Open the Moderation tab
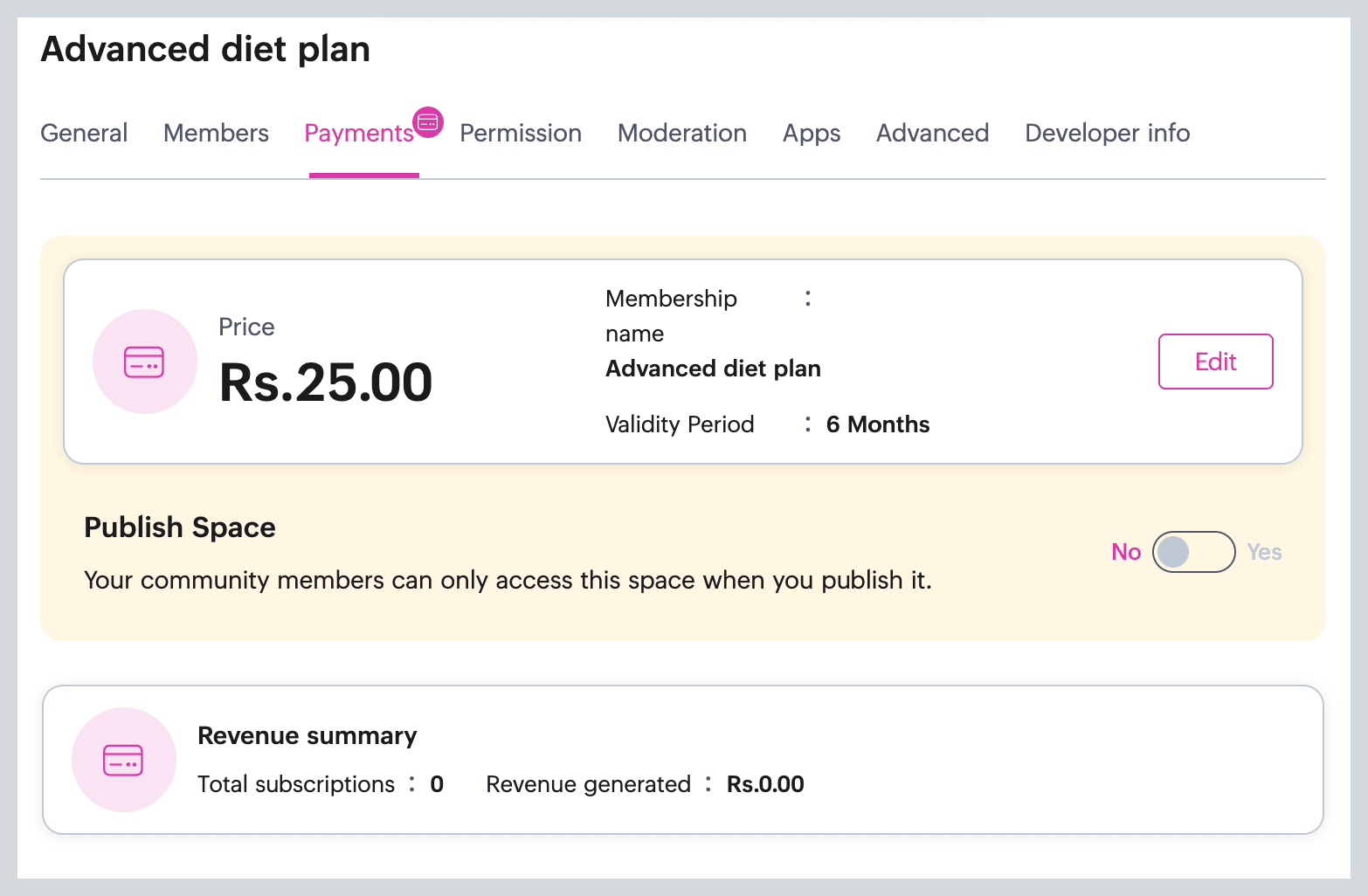Screen dimensions: 1368x896 (681, 133)
